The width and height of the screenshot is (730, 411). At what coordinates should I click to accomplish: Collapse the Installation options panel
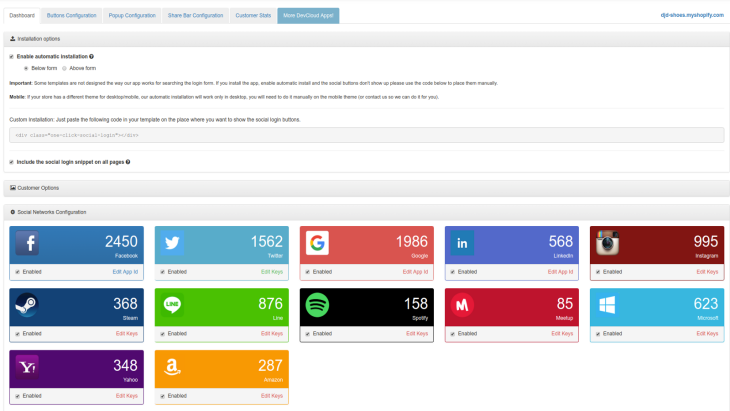38,38
